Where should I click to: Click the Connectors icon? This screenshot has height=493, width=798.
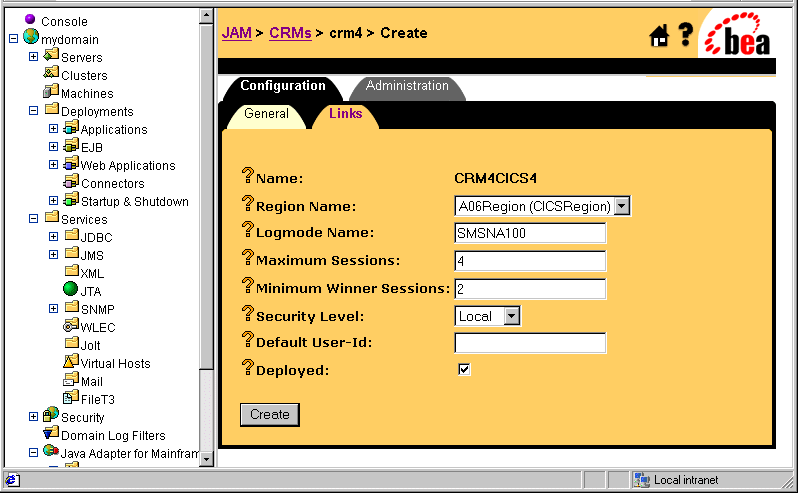tap(71, 181)
